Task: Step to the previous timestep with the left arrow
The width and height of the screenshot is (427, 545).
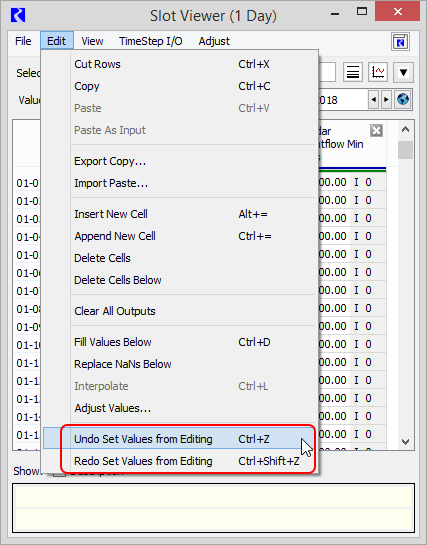Action: (x=373, y=100)
